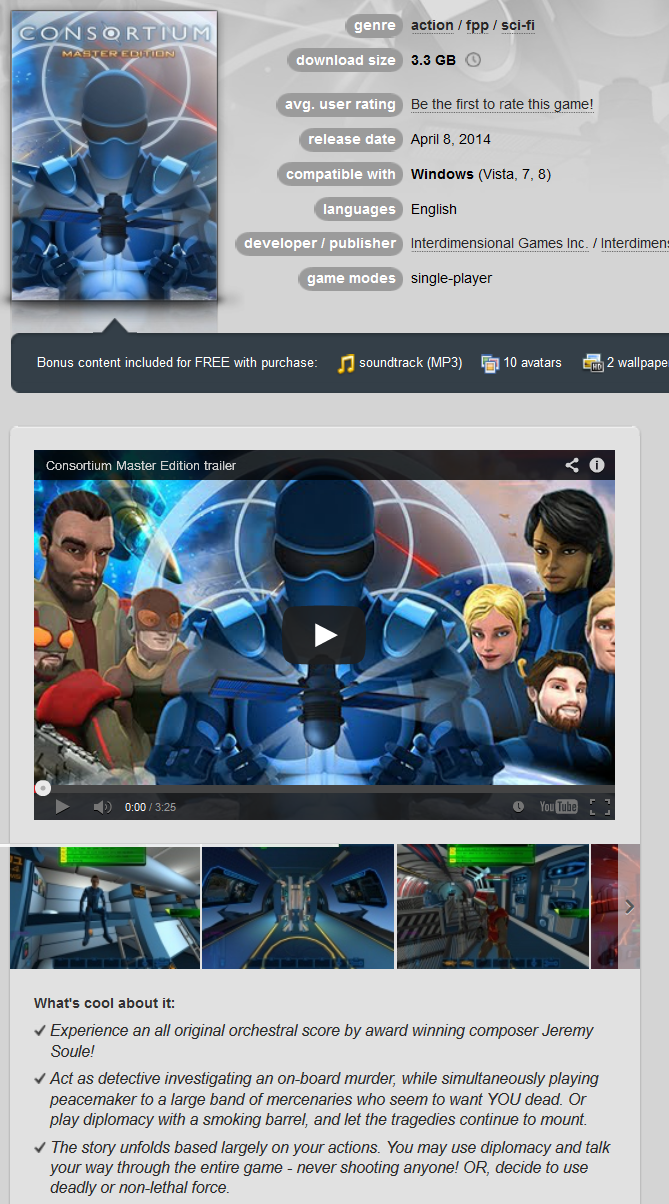Click the Consortium Master Edition trailer title
669x1204 pixels.
[141, 465]
